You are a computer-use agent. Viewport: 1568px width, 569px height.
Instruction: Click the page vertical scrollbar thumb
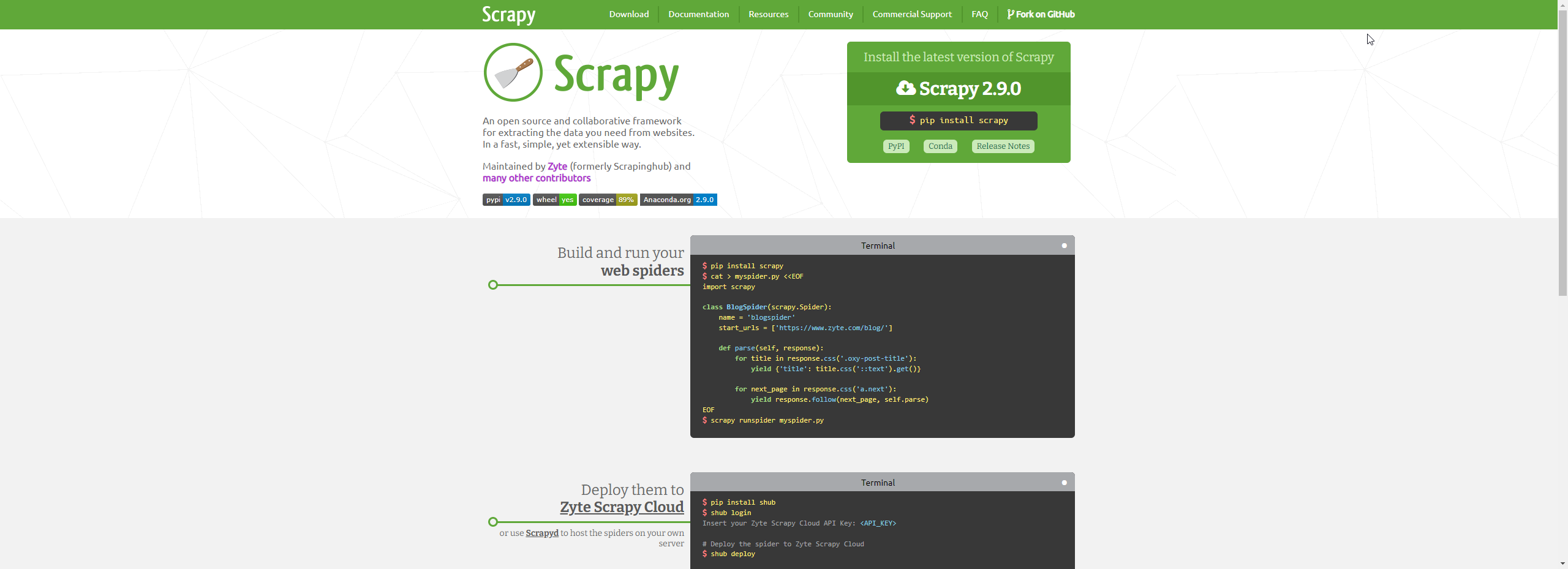click(1562, 153)
